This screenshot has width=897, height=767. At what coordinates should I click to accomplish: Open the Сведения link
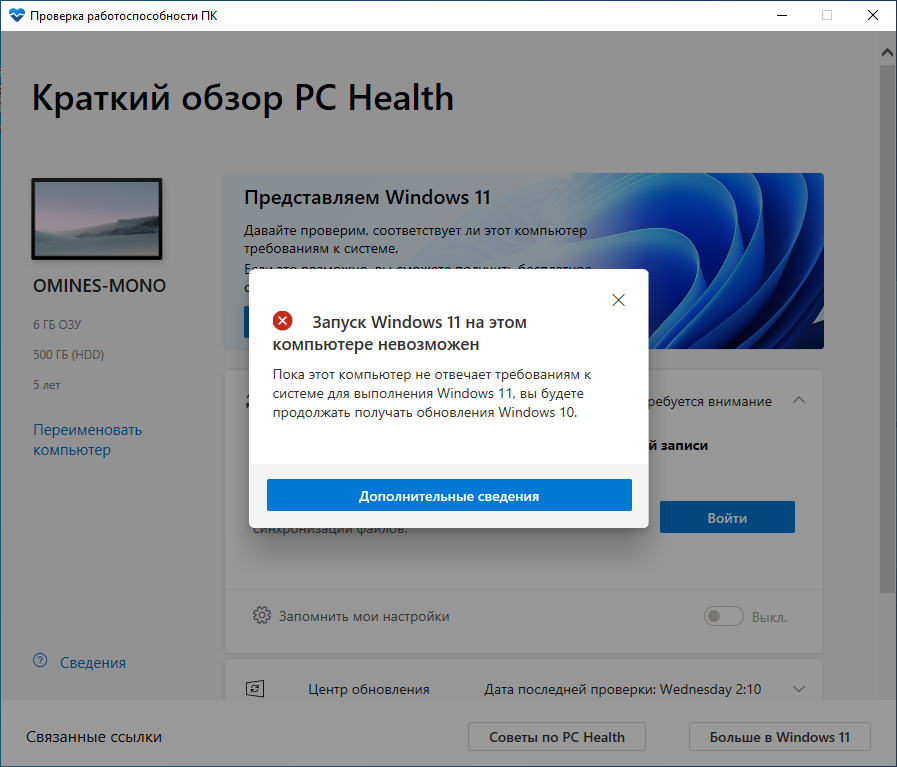pos(93,662)
